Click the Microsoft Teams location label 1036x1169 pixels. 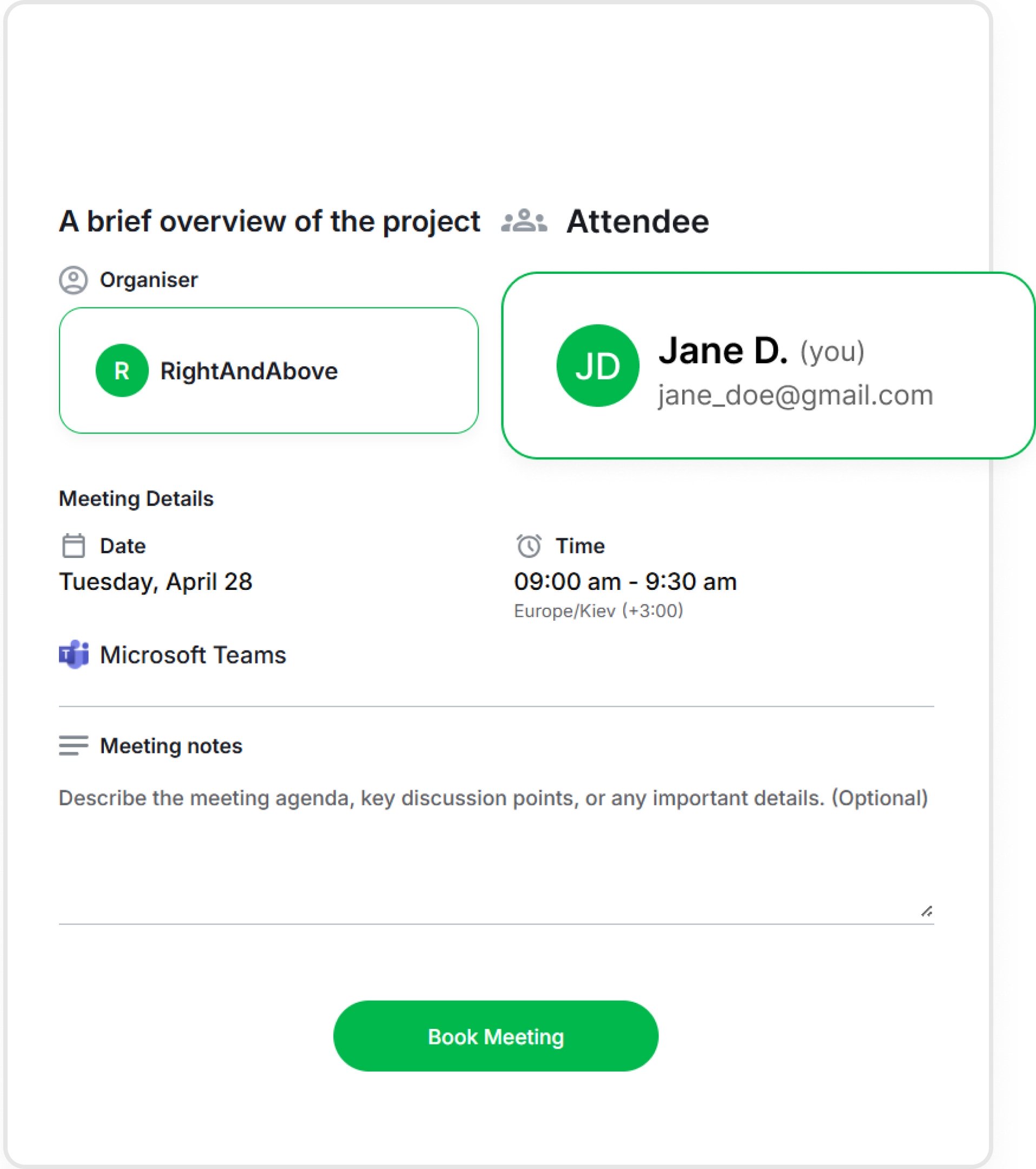[x=193, y=655]
